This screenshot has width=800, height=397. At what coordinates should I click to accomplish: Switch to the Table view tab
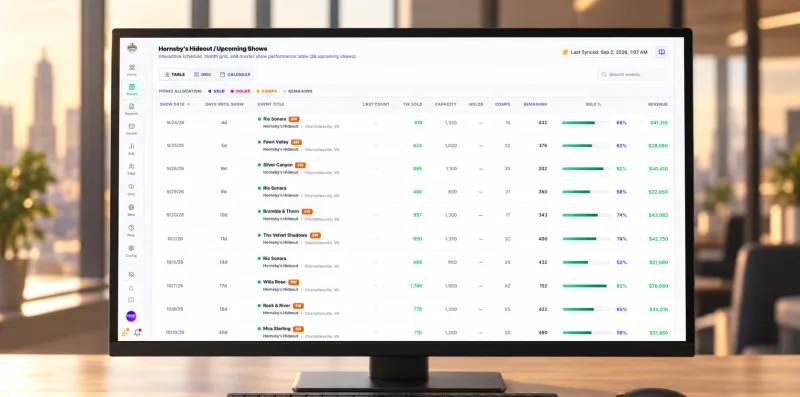[174, 75]
